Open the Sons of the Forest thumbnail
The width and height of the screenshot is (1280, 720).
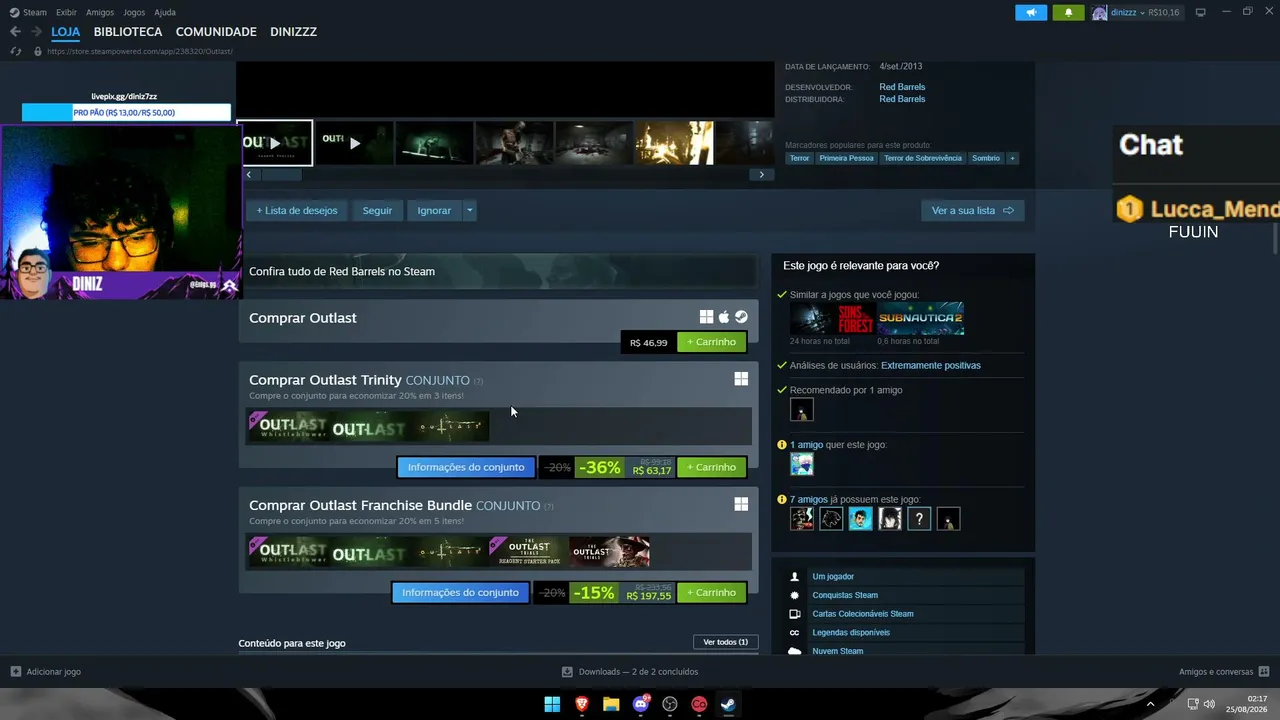click(x=833, y=319)
